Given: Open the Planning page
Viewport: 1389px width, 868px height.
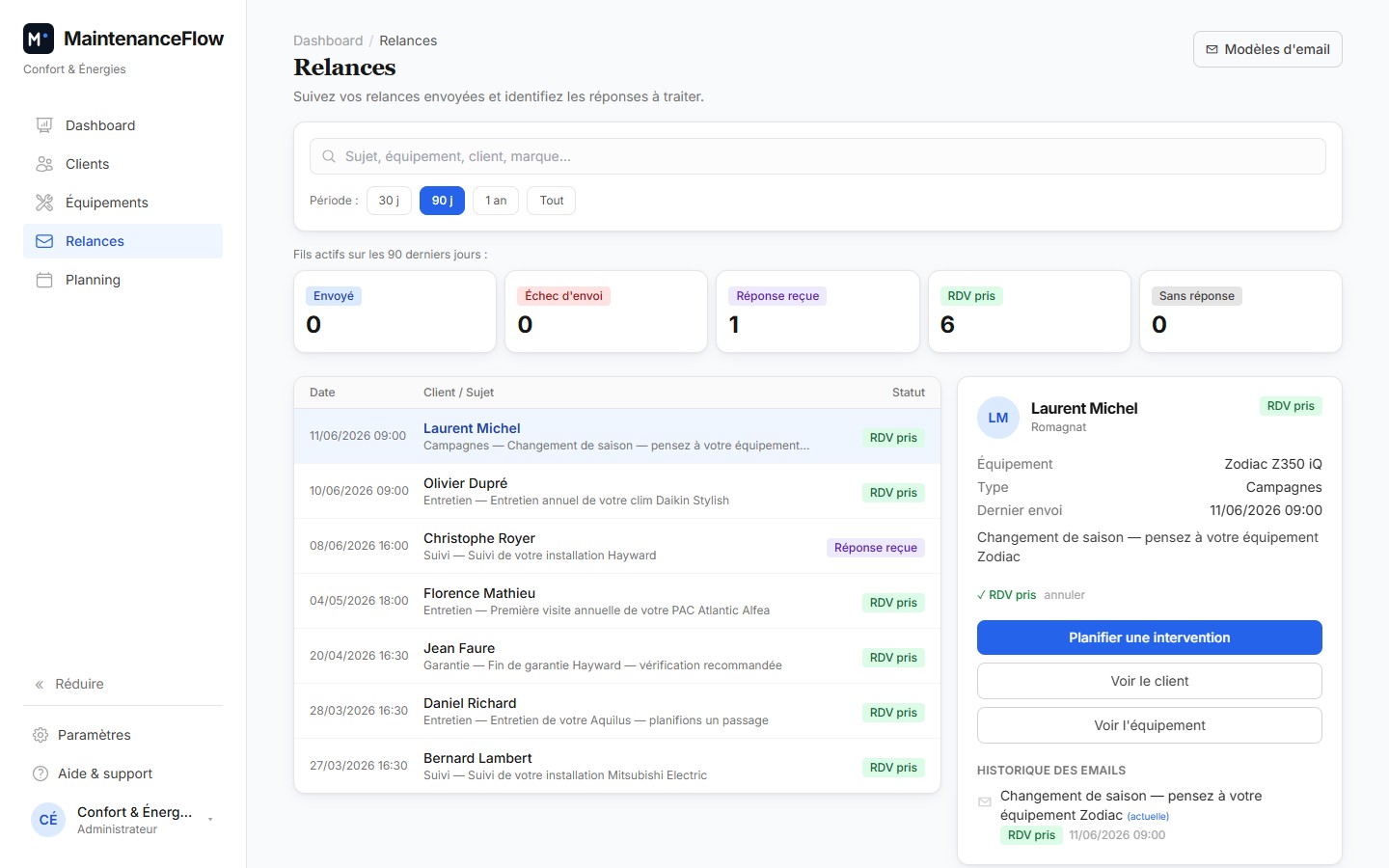Looking at the screenshot, I should (x=123, y=280).
